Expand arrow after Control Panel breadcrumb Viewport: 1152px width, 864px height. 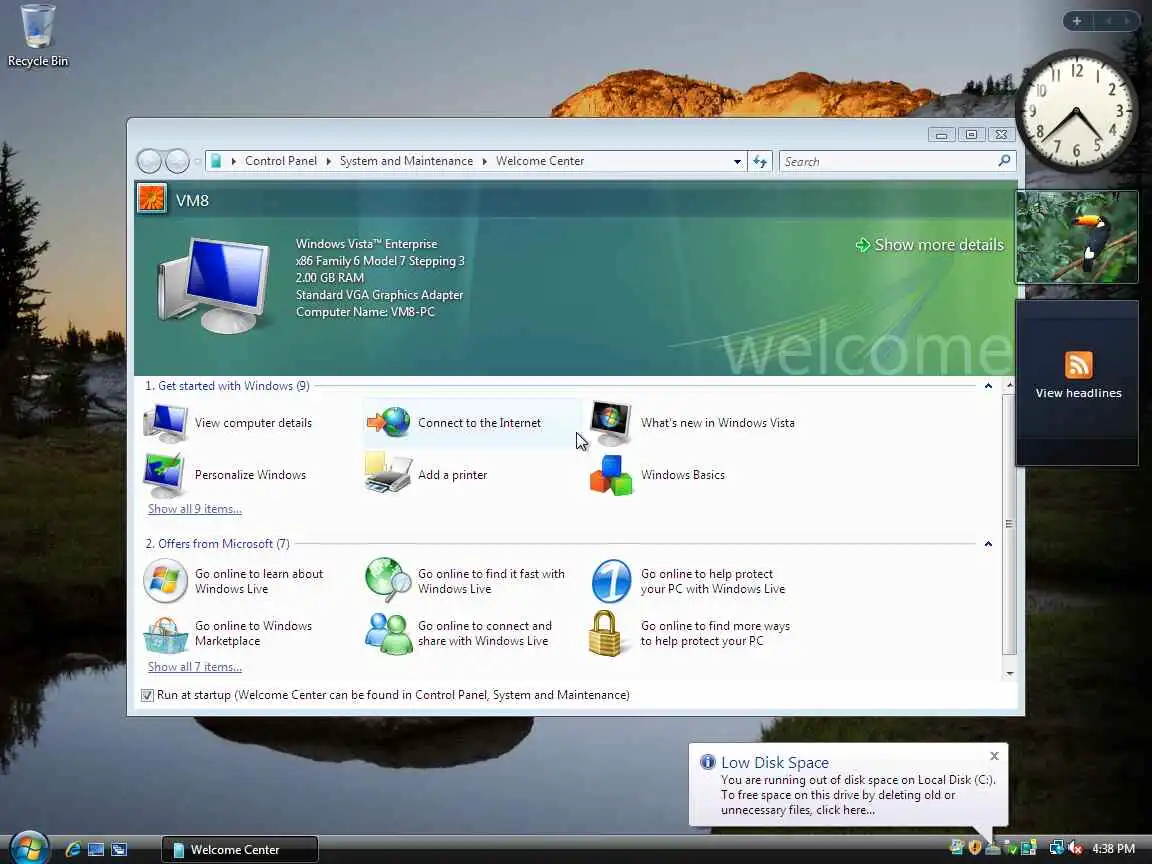[x=328, y=161]
